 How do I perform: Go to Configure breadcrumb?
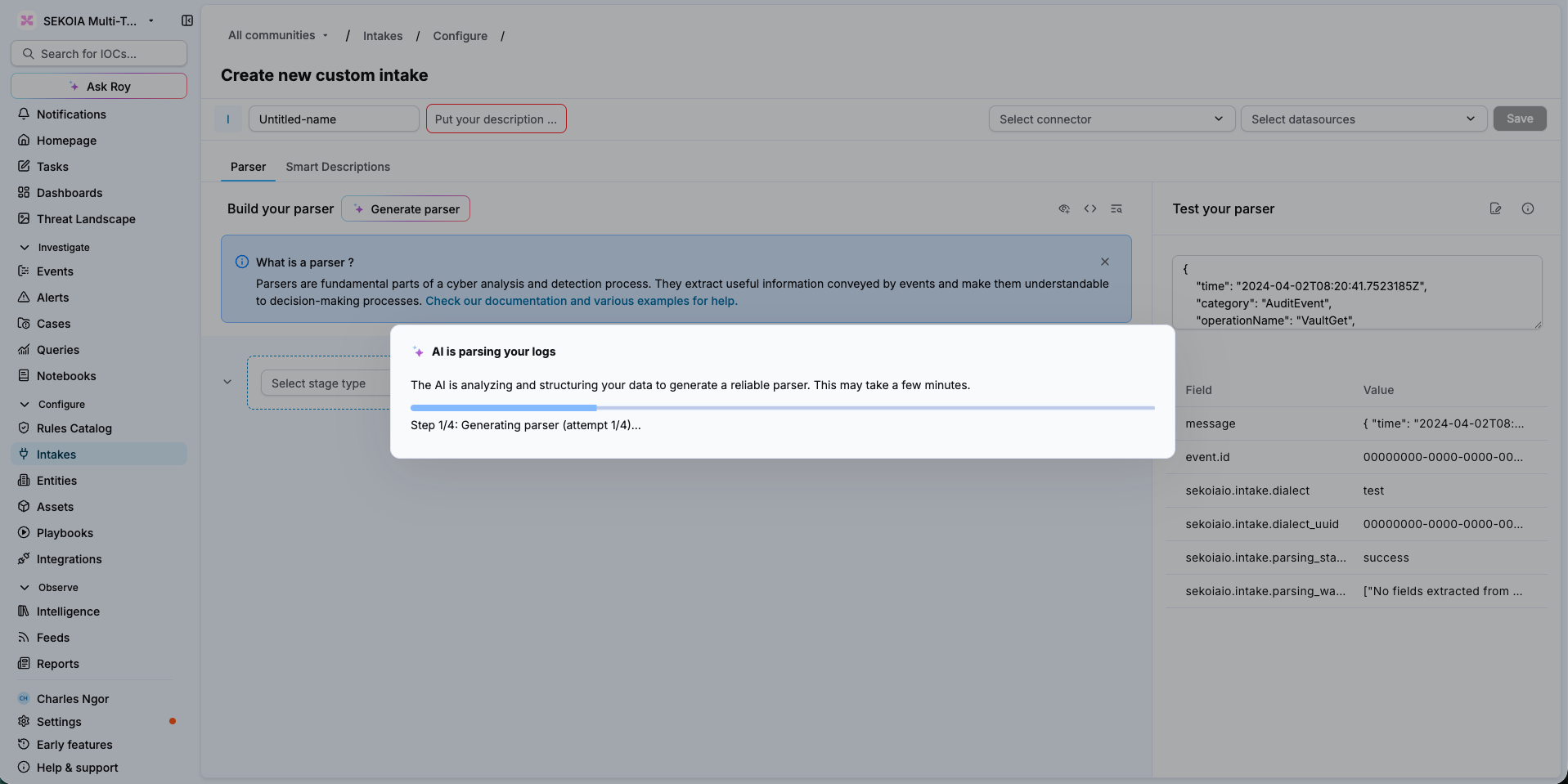tap(460, 36)
